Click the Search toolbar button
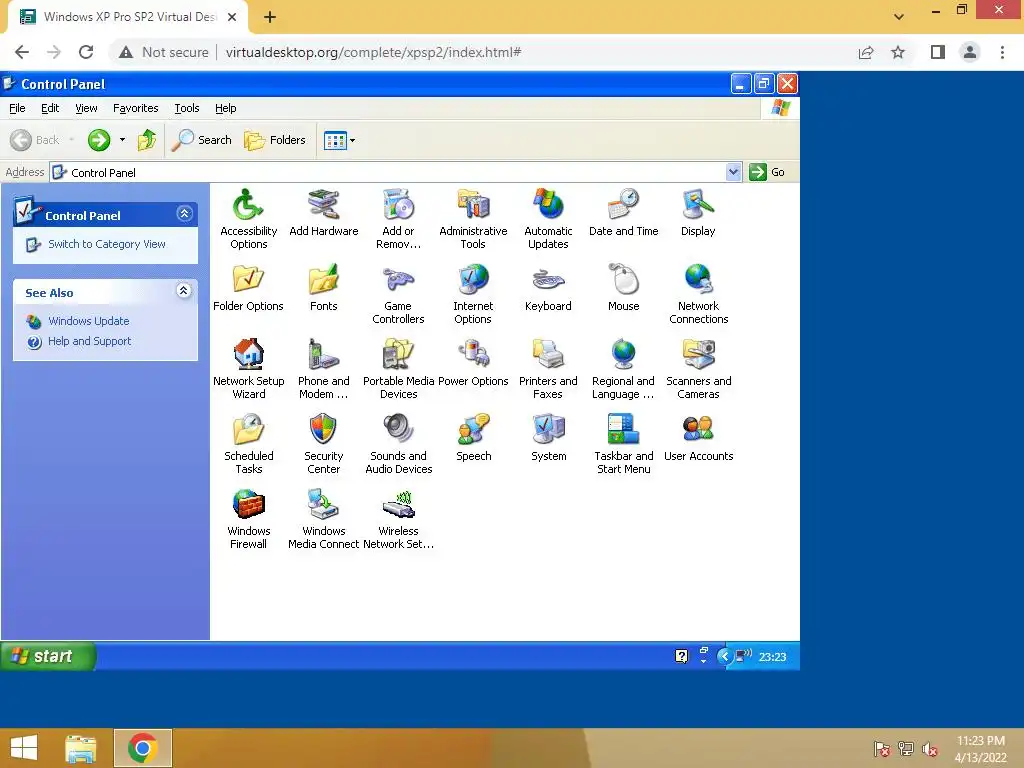This screenshot has width=1024, height=768. coord(202,140)
